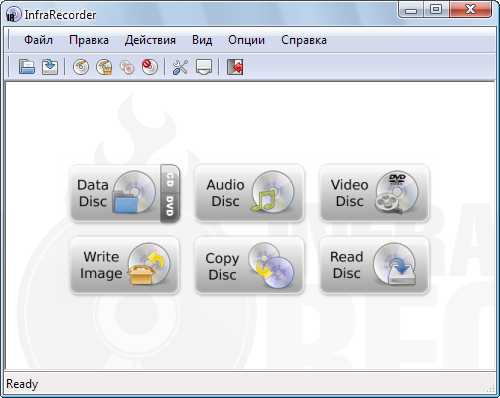The image size is (500, 398).
Task: Open the Правка menu
Action: 89,40
